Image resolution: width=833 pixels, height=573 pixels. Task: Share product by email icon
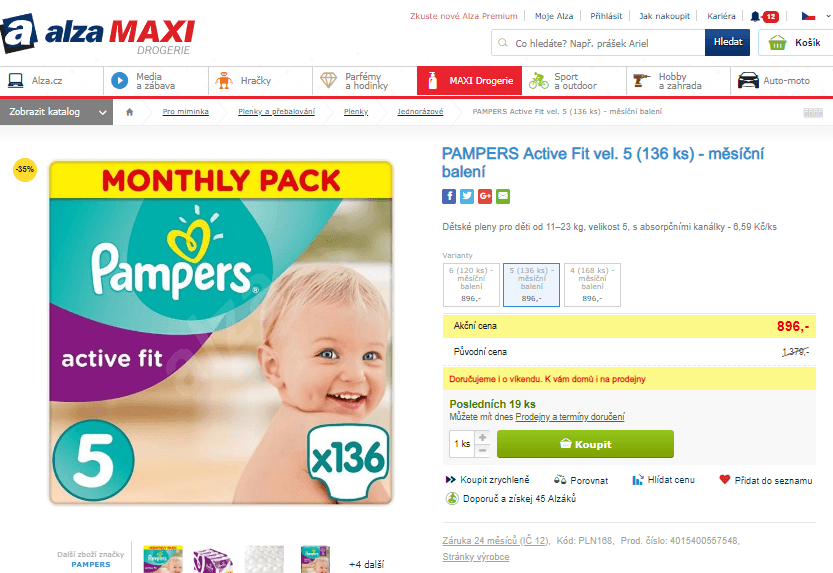pyautogui.click(x=503, y=196)
